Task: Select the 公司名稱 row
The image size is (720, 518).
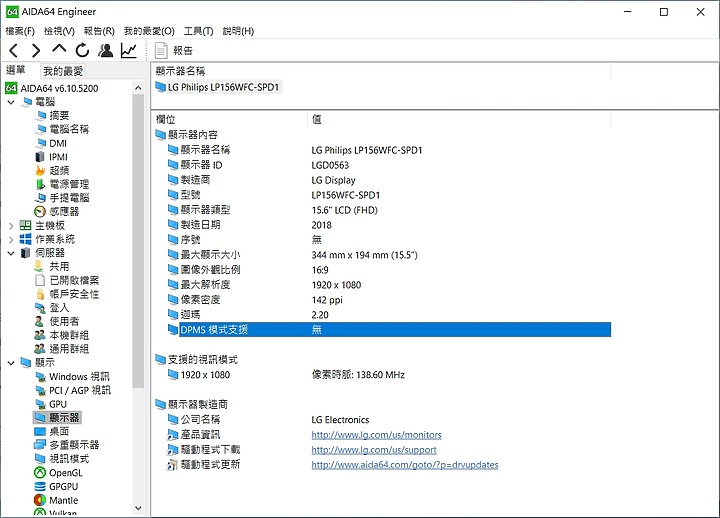Action: point(389,419)
